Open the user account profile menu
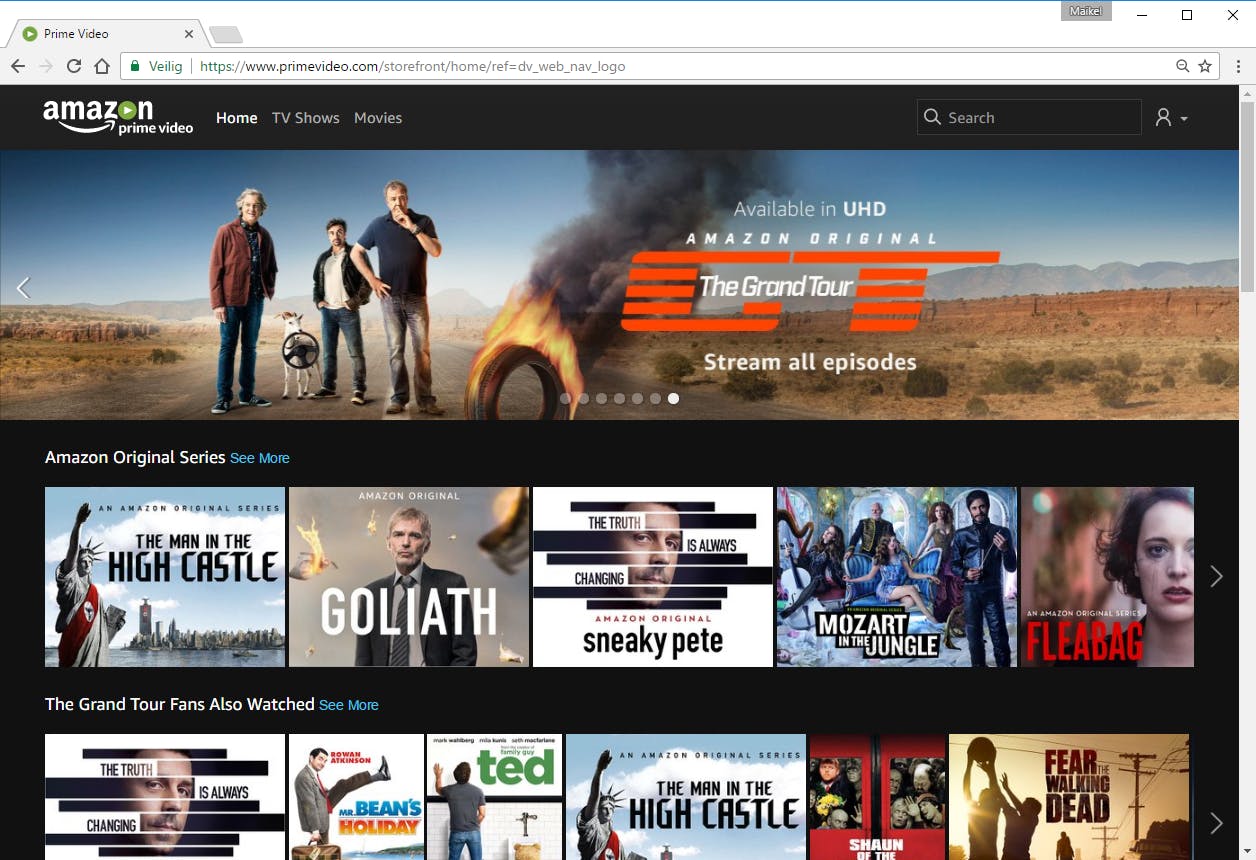The height and width of the screenshot is (860, 1256). [1171, 118]
